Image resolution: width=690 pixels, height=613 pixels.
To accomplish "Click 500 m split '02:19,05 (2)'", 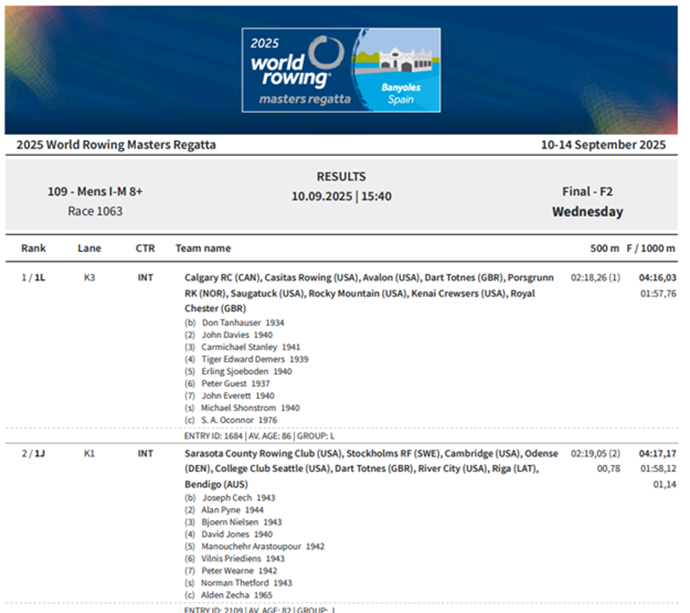I will click(595, 453).
